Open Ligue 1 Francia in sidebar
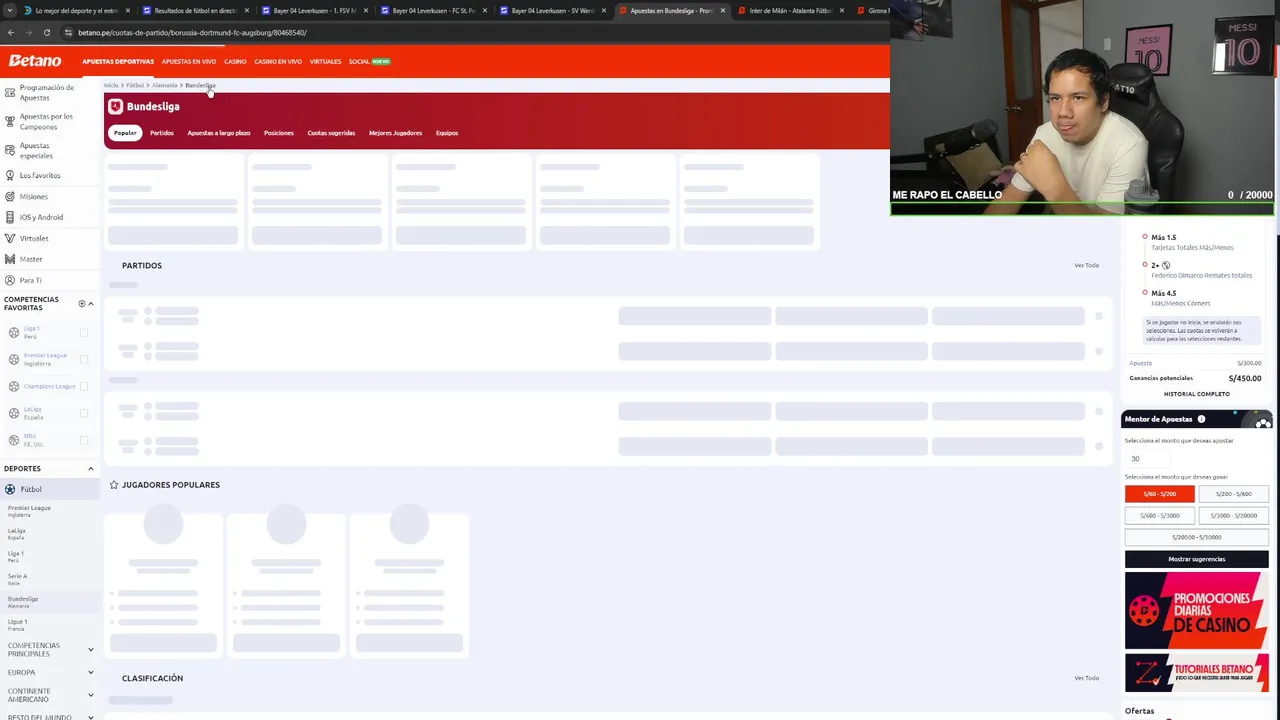The image size is (1280, 720). tap(18, 625)
